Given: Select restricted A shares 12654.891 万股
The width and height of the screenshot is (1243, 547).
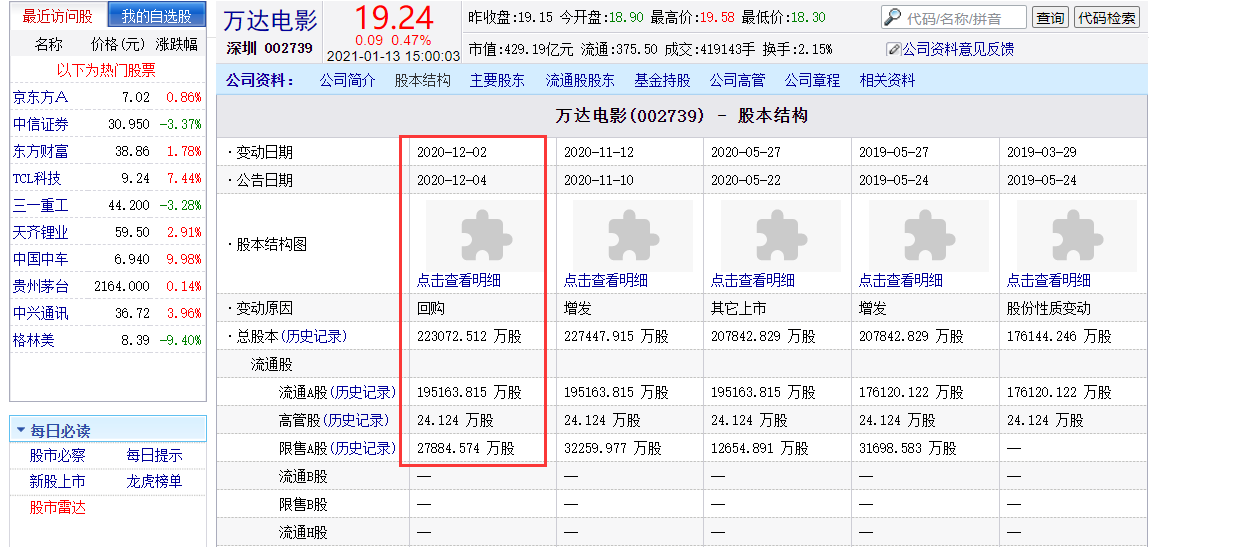Looking at the screenshot, I should (760, 449).
